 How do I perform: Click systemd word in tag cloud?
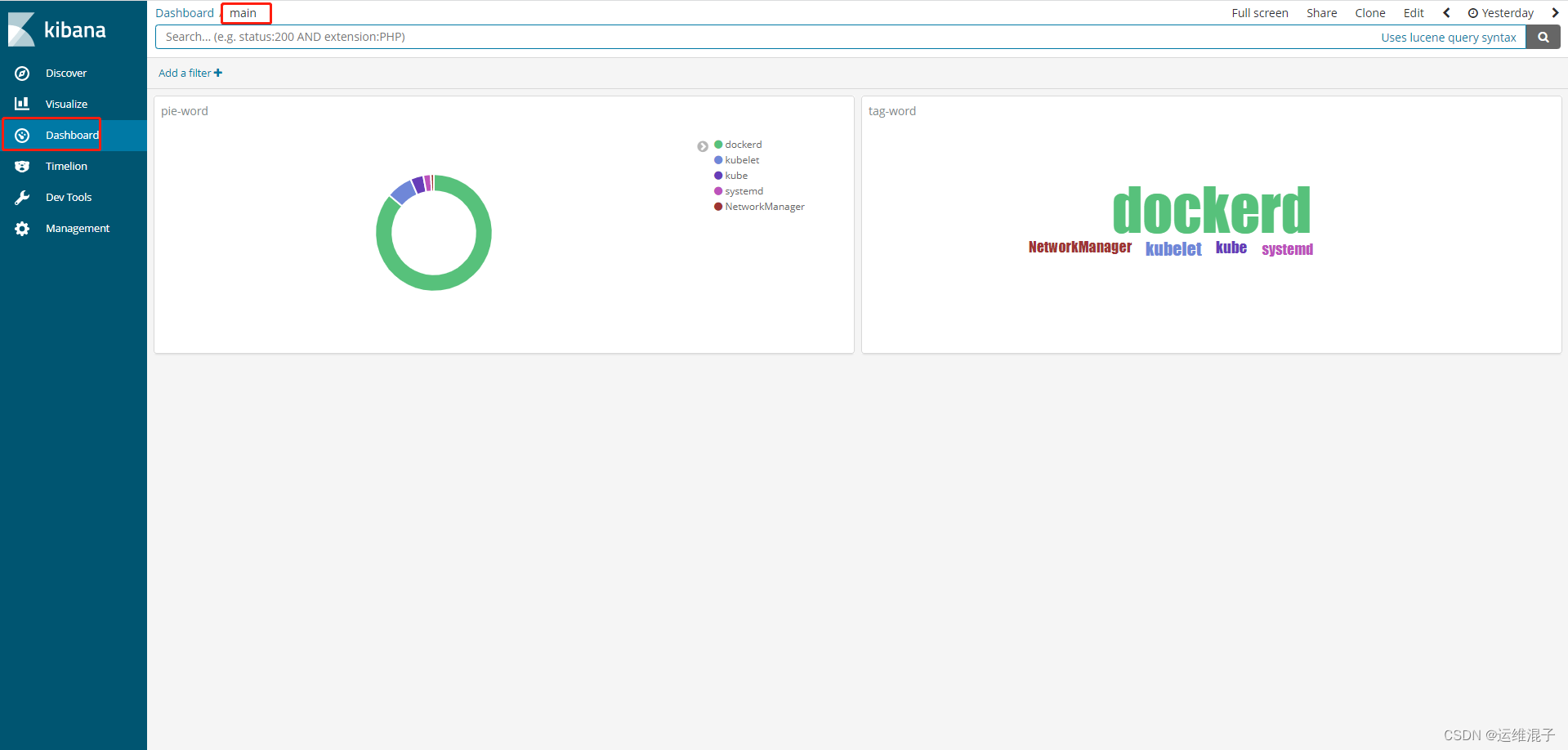(1287, 249)
